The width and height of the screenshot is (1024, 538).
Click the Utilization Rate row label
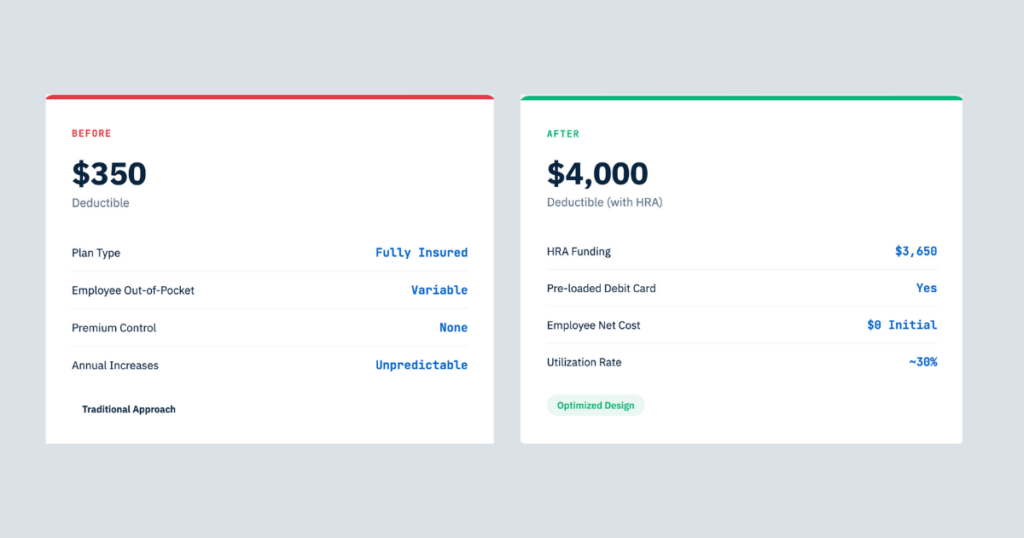coord(584,362)
